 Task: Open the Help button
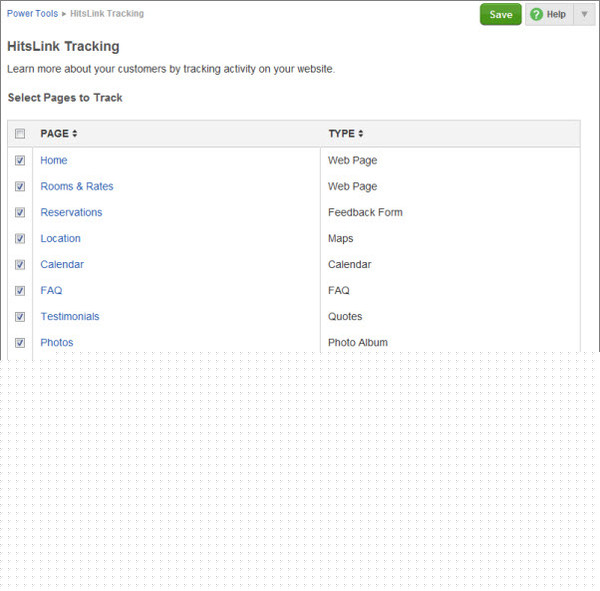pyautogui.click(x=549, y=15)
